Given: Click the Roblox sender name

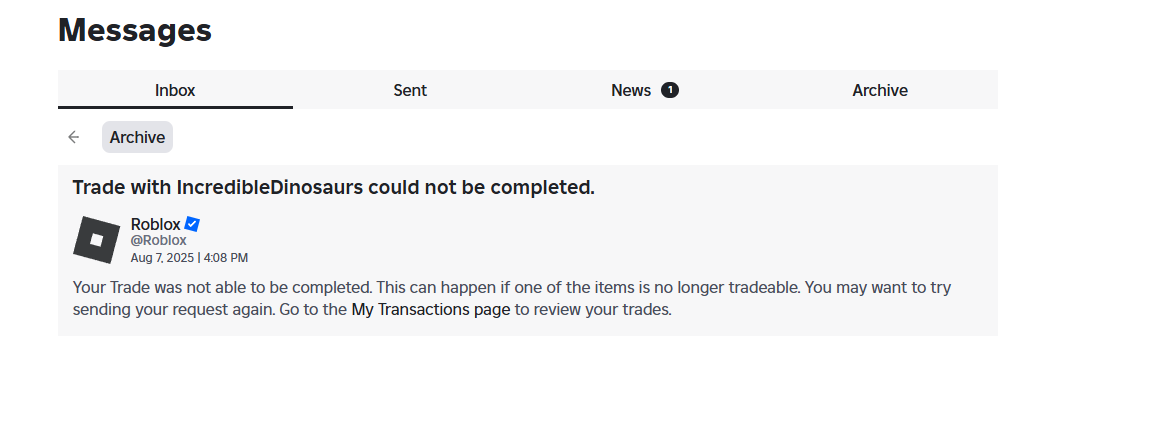Looking at the screenshot, I should pos(155,224).
